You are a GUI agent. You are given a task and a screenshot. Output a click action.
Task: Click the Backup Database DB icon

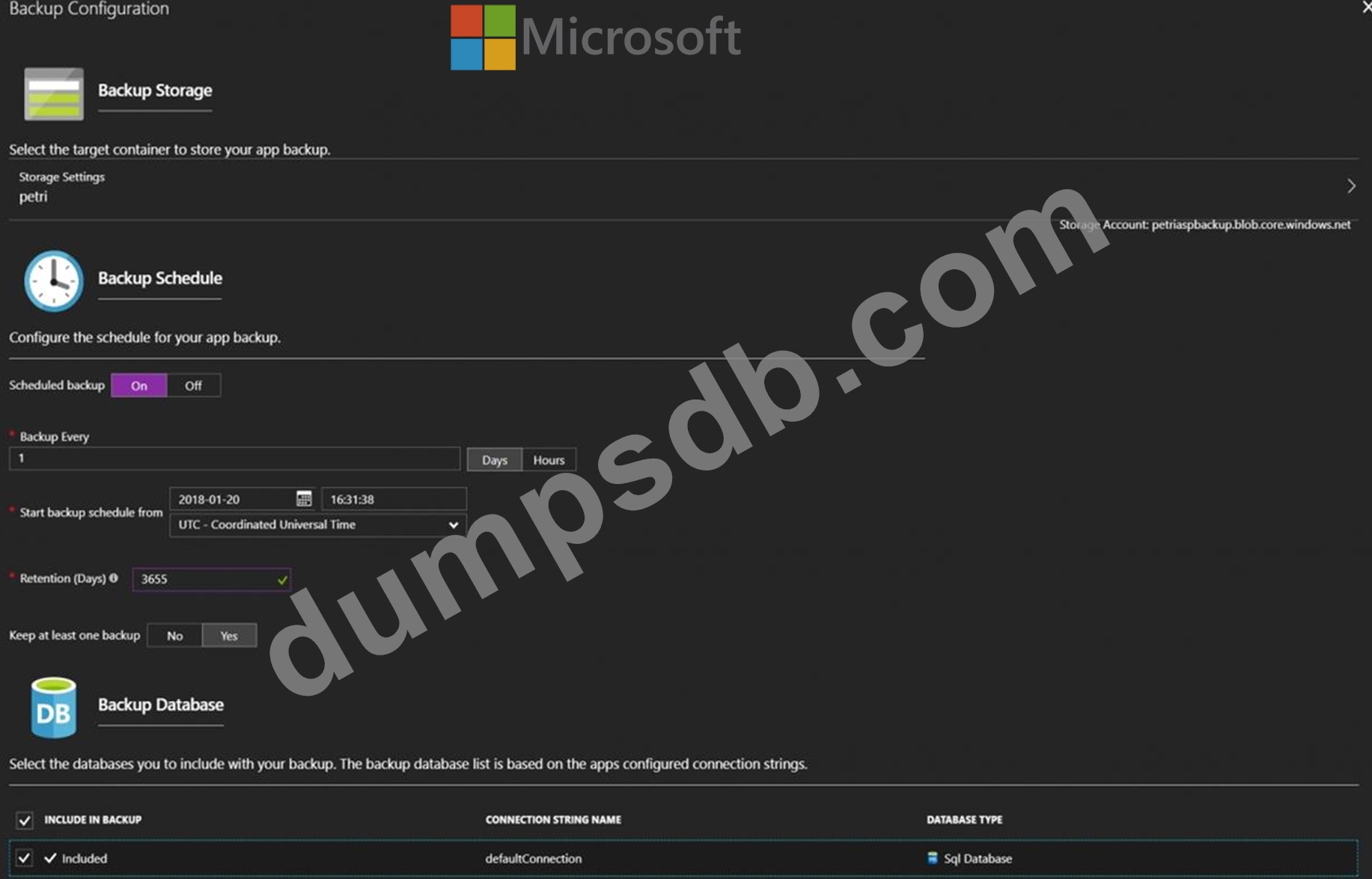point(53,708)
